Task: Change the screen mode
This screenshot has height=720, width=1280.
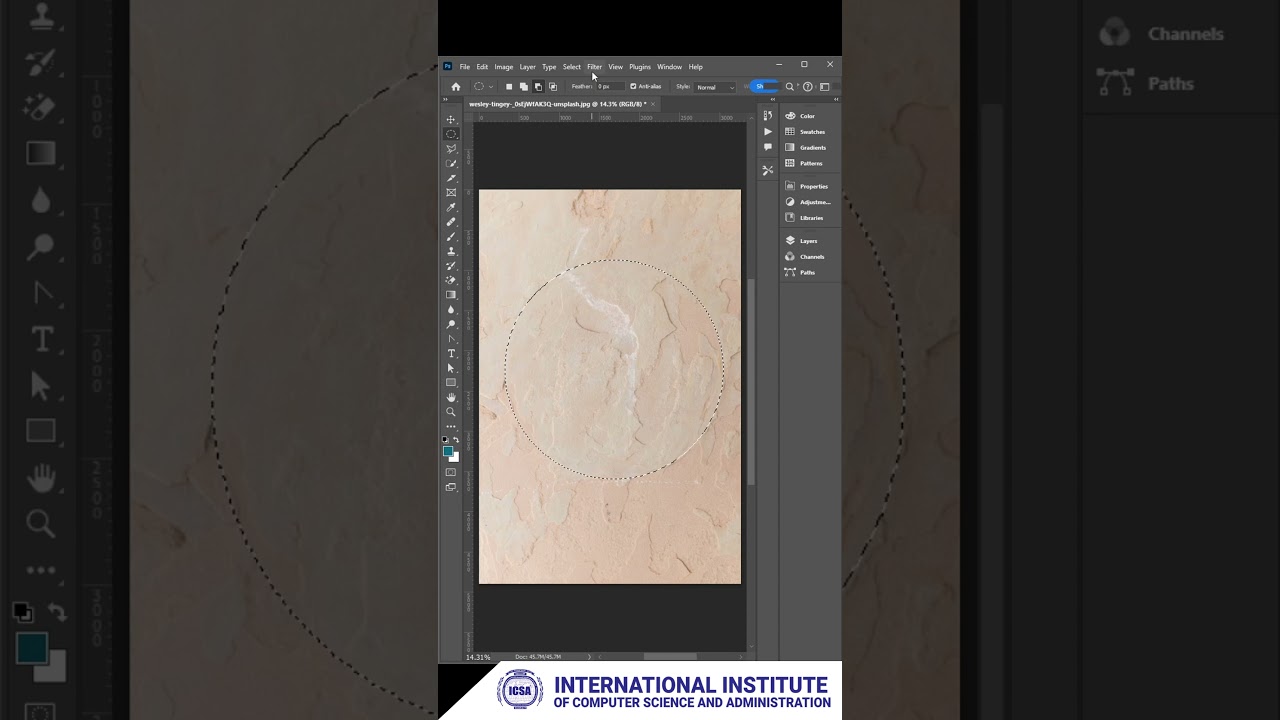Action: [x=451, y=487]
